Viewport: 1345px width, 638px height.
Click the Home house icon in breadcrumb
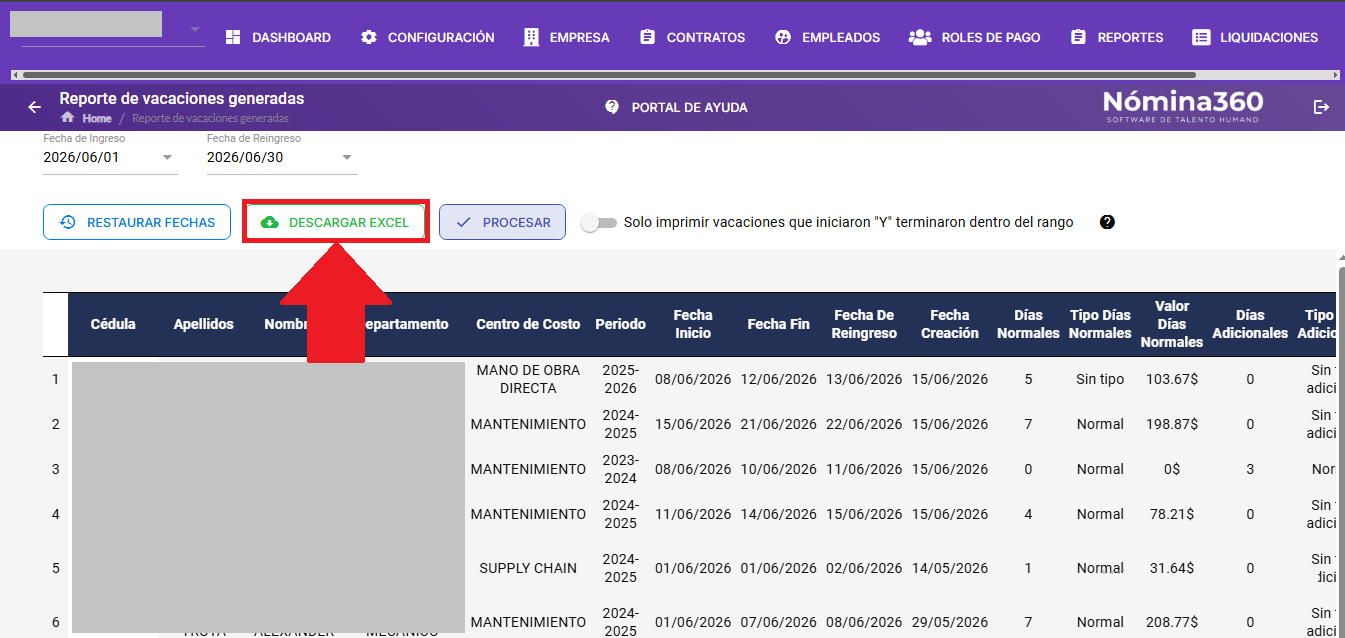point(68,118)
